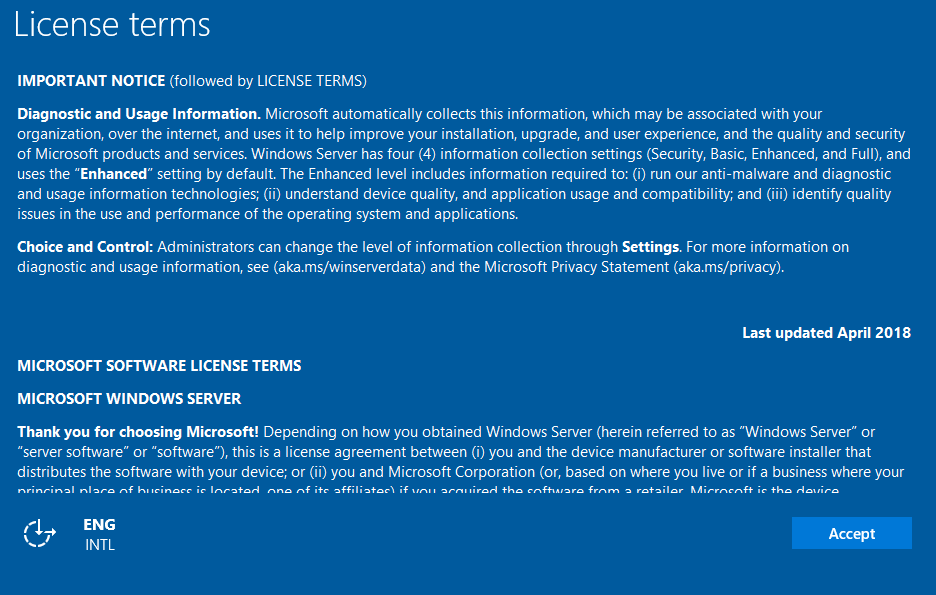Click the aka.ms/privacy reference
This screenshot has width=936, height=595.
tap(728, 267)
